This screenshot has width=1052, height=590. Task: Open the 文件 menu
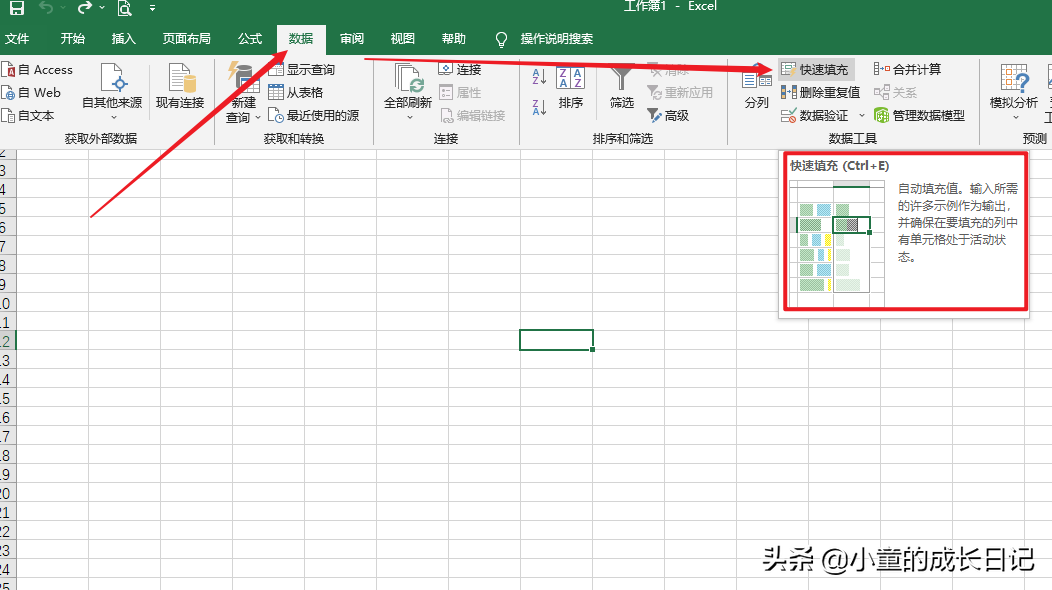[17, 39]
